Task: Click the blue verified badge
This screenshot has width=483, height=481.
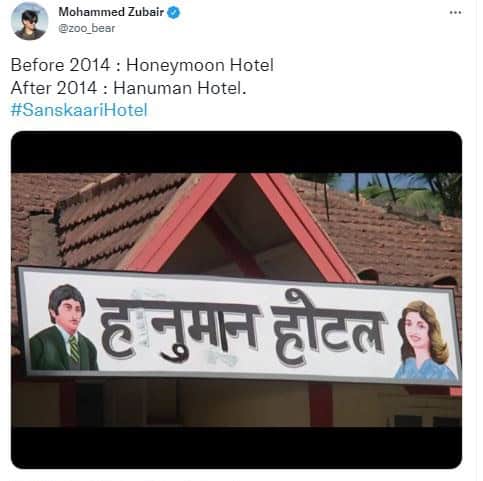Action: (x=173, y=13)
